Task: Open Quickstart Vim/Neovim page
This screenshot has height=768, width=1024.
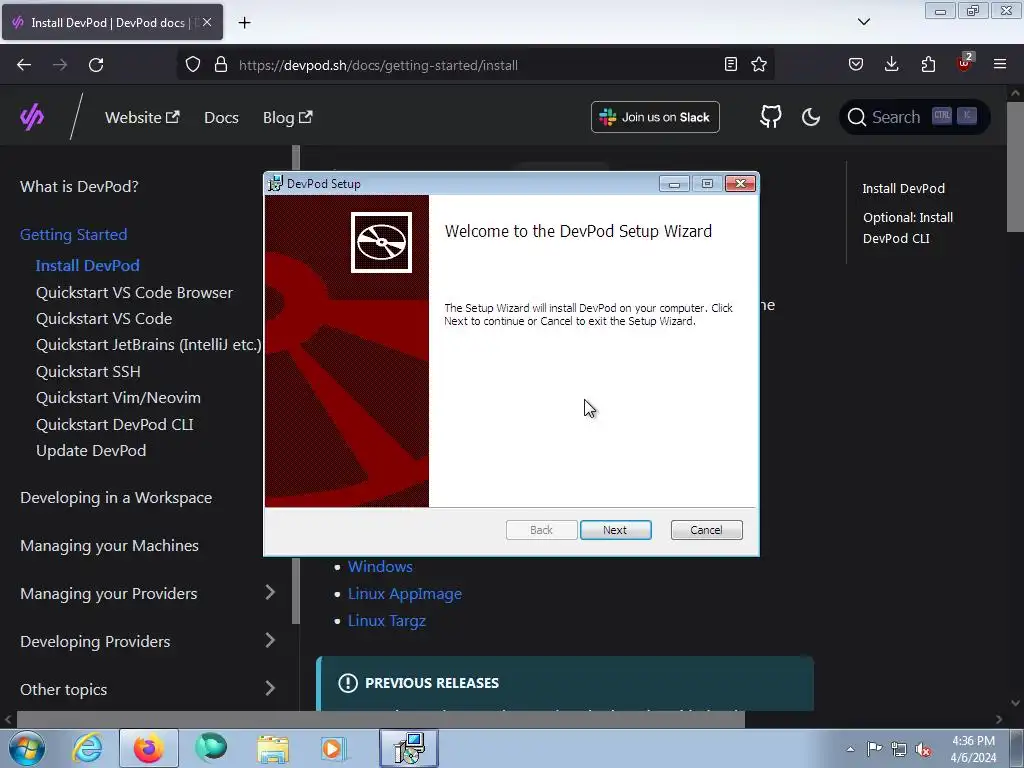Action: 118,398
